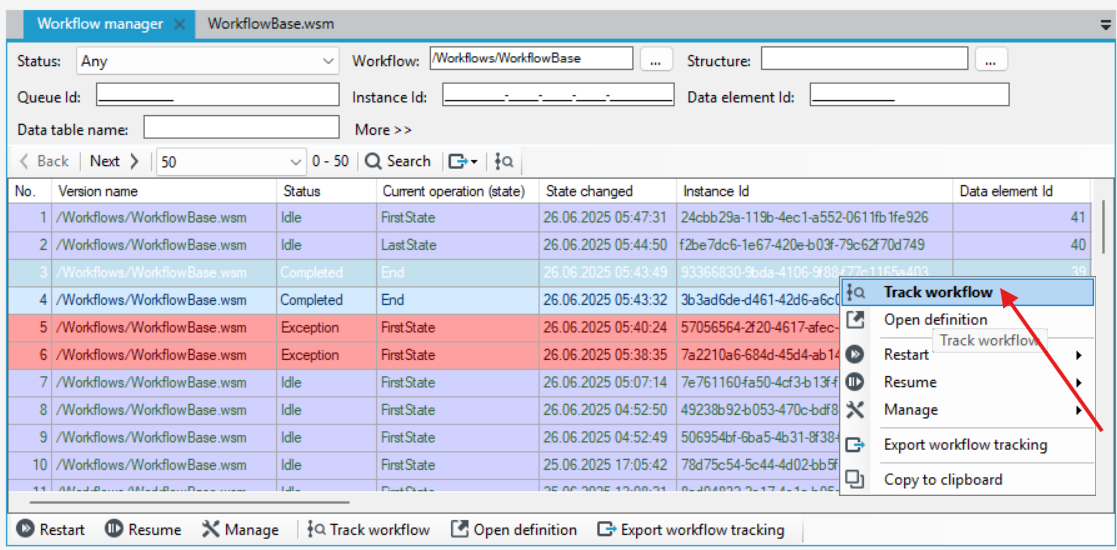Image resolution: width=1117 pixels, height=550 pixels.
Task: Click the Data table name input field
Action: click(241, 128)
